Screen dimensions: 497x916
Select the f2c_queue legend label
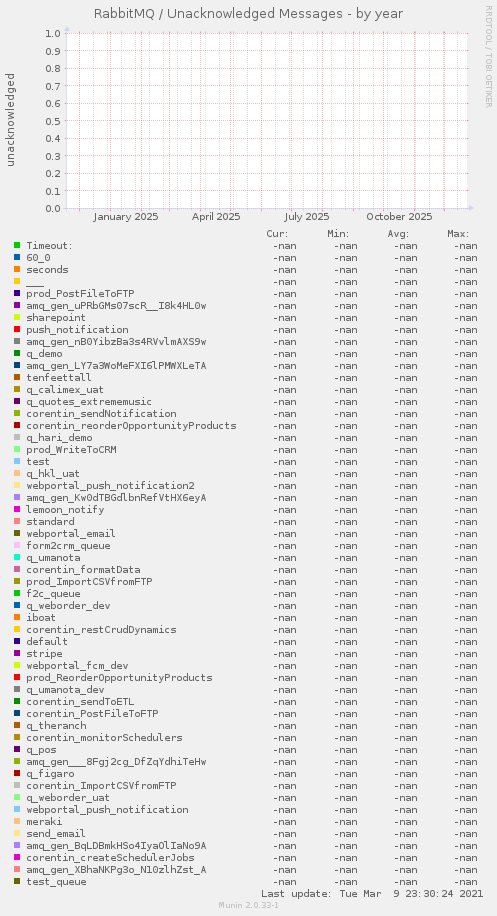coord(53,594)
